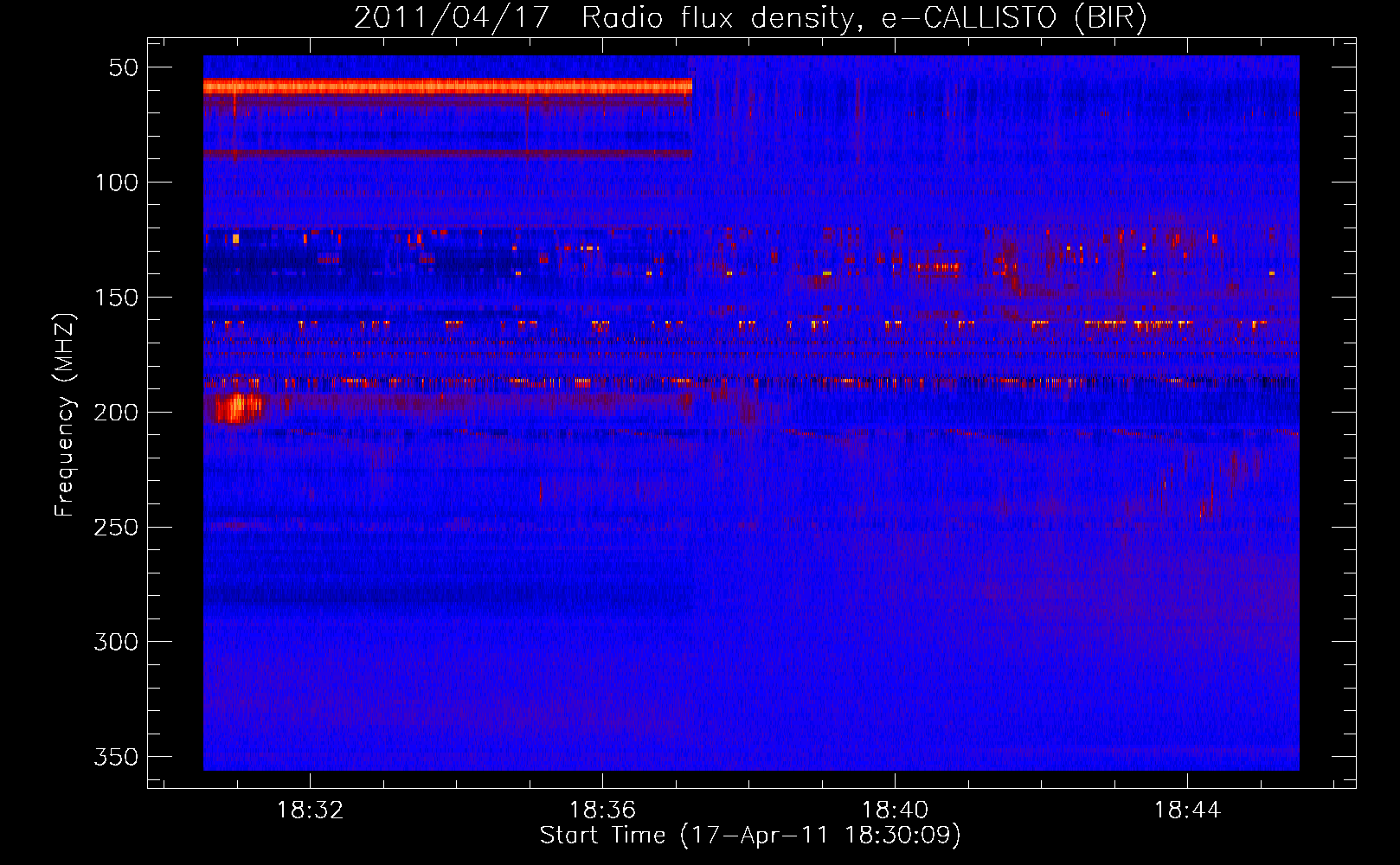1400x865 pixels.
Task: Click the 100 frequency tick label
Action: 116,183
